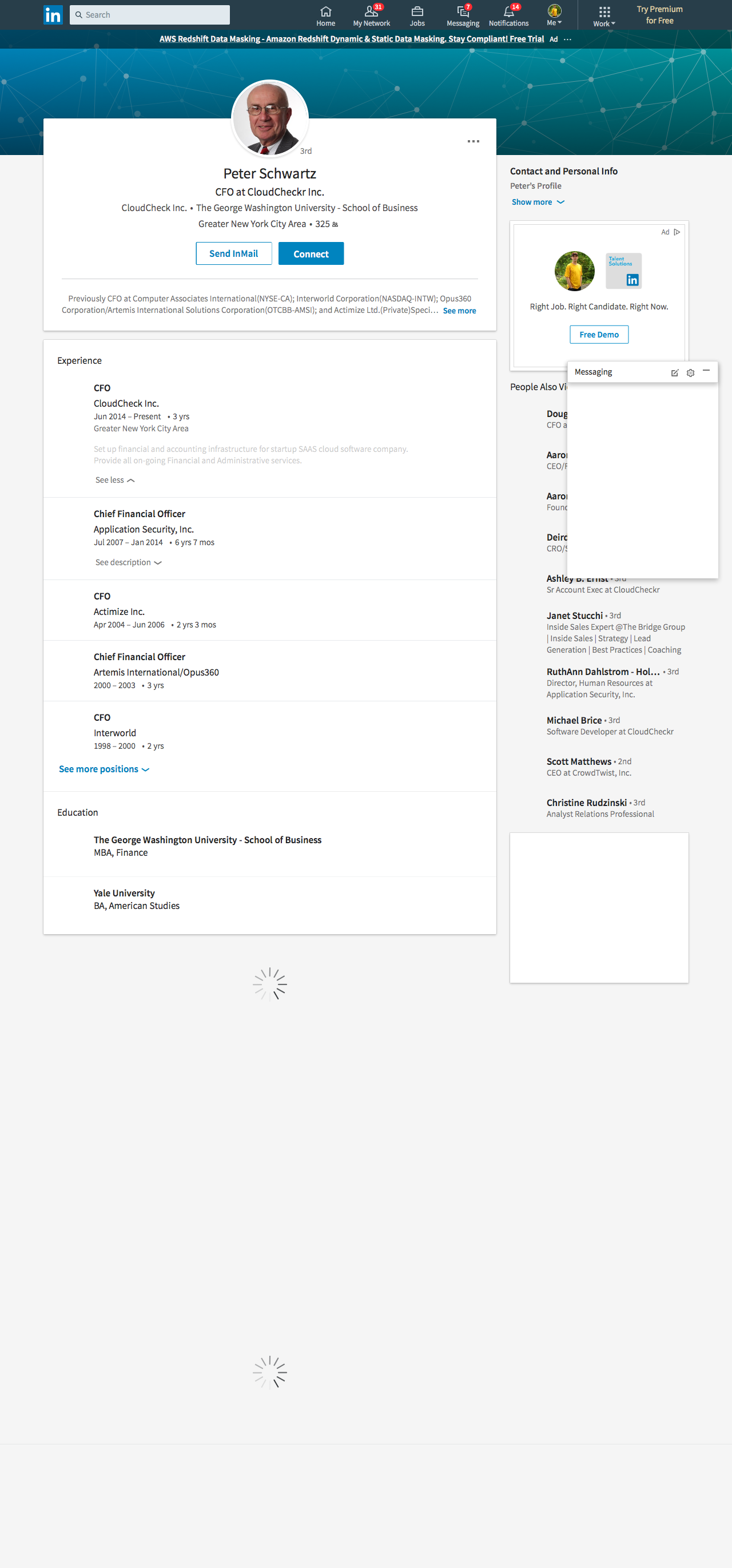Open messaging settings gear icon
Image resolution: width=732 pixels, height=1568 pixels.
tap(690, 372)
